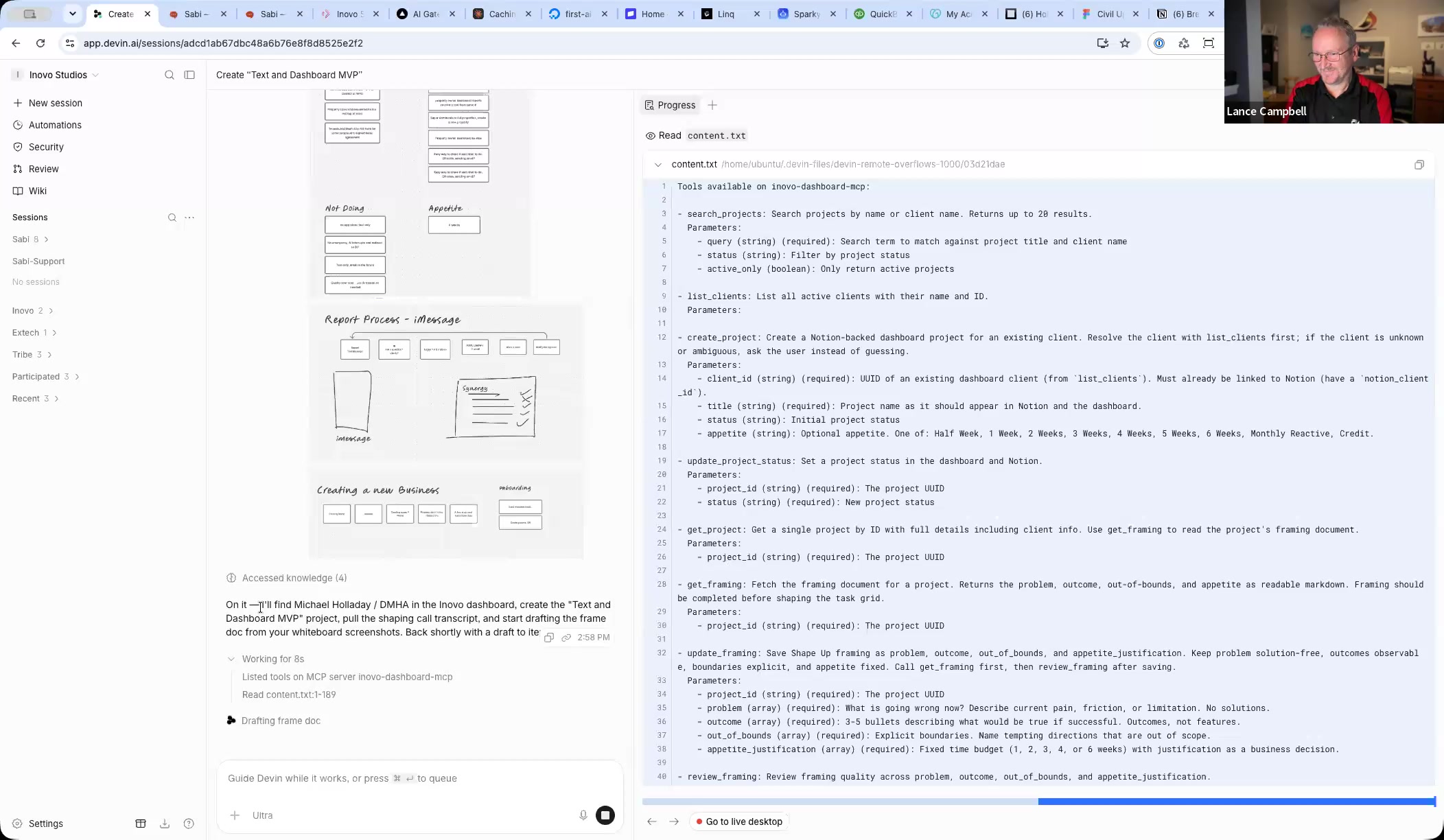Switch to the Caching browser tab
The width and height of the screenshot is (1444, 840).
[x=502, y=14]
